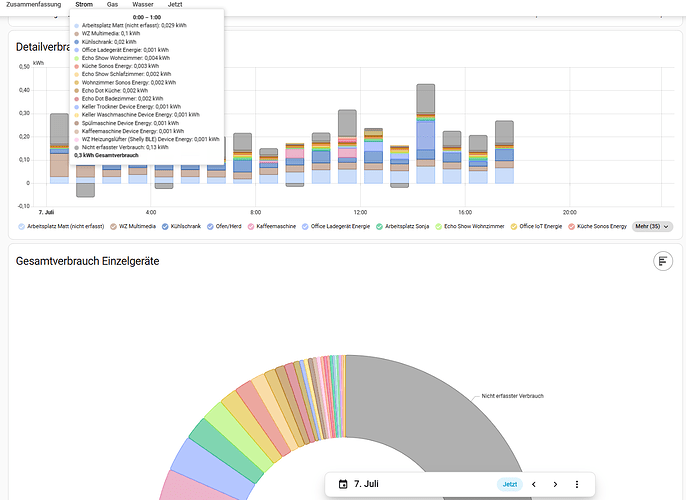Go to the previous day arrow
The width and height of the screenshot is (686, 500).
[534, 484]
